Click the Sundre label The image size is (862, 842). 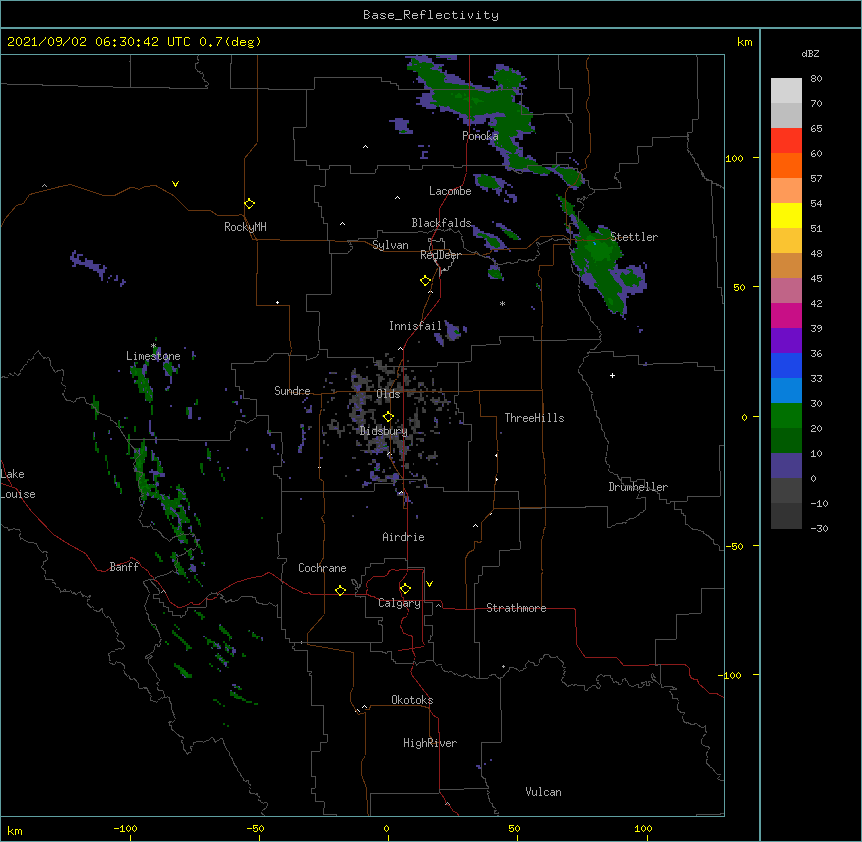pyautogui.click(x=292, y=391)
